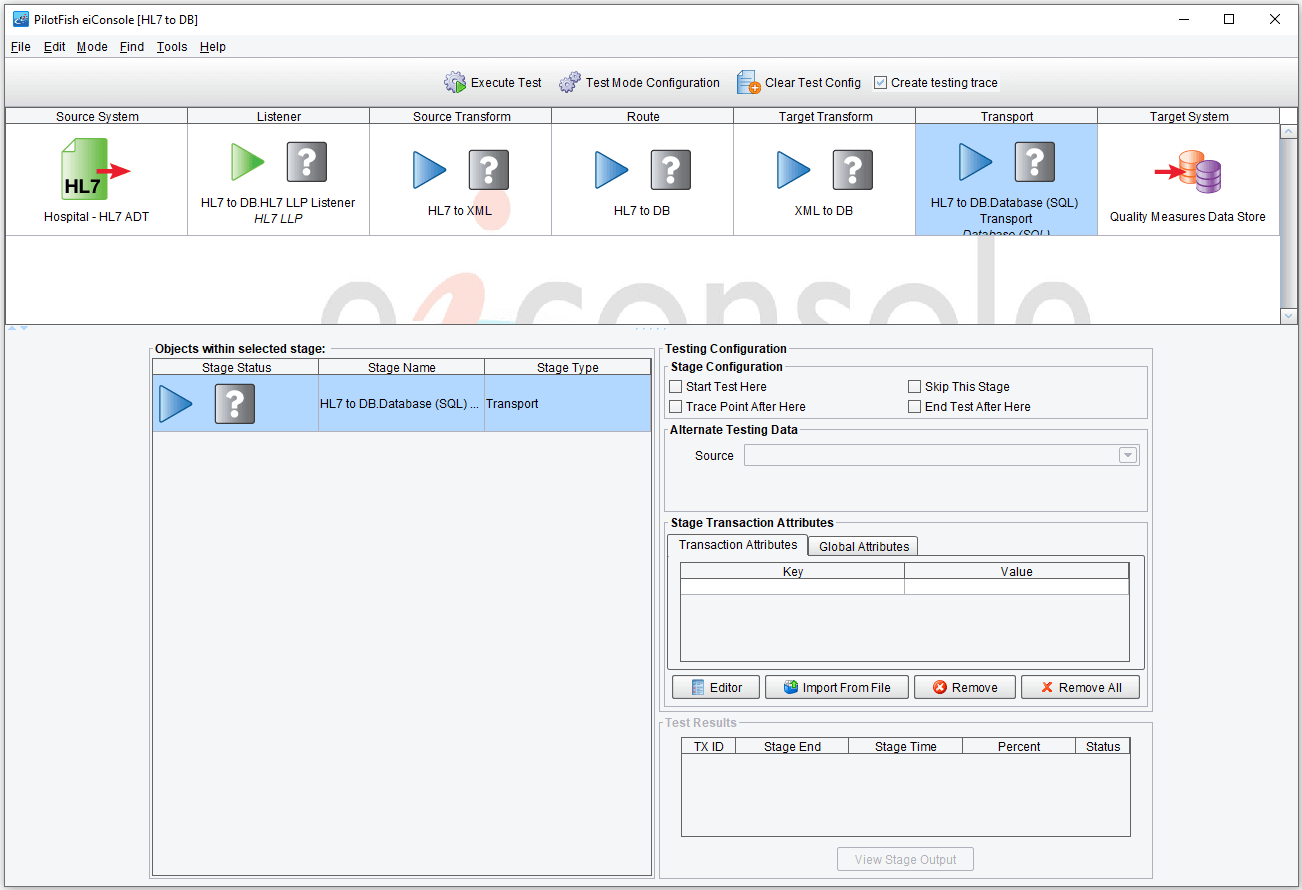The height and width of the screenshot is (890, 1302).
Task: Click the question mark in Stage Status row
Action: 235,404
